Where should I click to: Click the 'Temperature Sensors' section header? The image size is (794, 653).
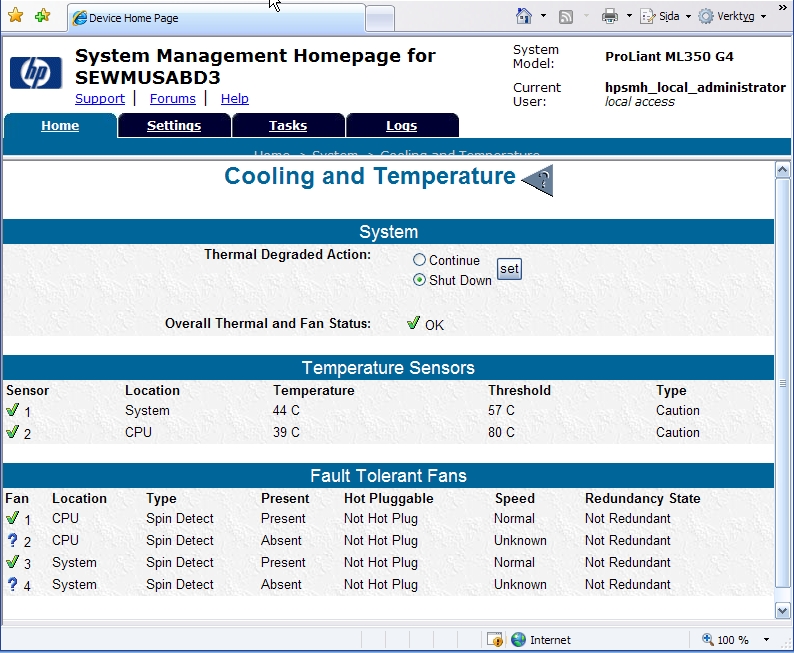click(x=388, y=368)
